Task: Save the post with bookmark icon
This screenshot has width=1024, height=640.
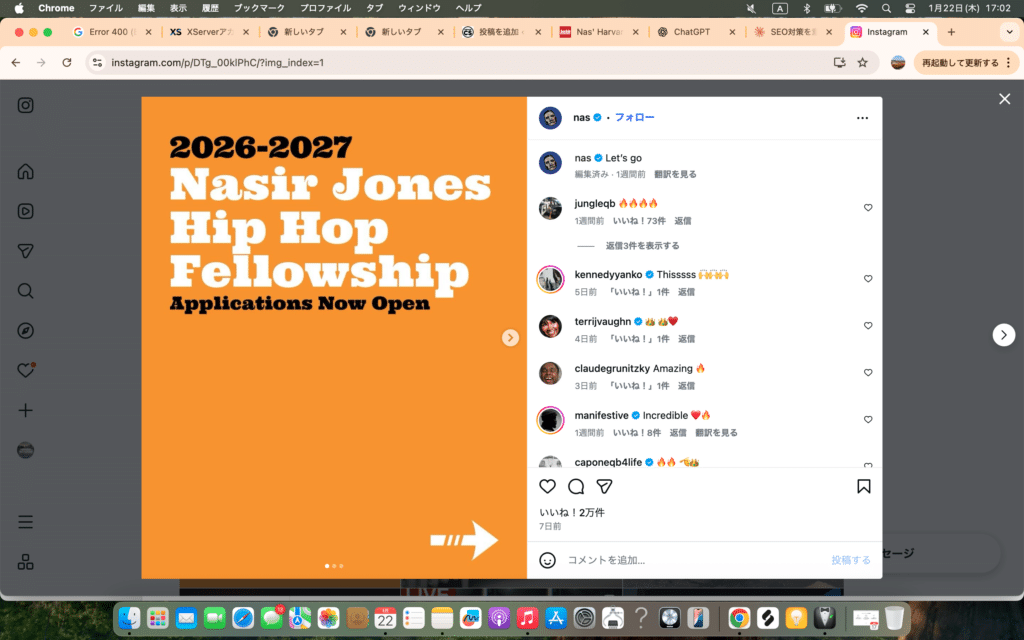Action: [863, 486]
